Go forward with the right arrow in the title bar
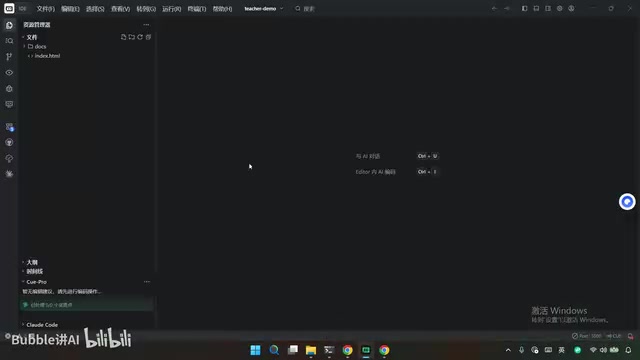This screenshot has width=640, height=360. pos(507,9)
